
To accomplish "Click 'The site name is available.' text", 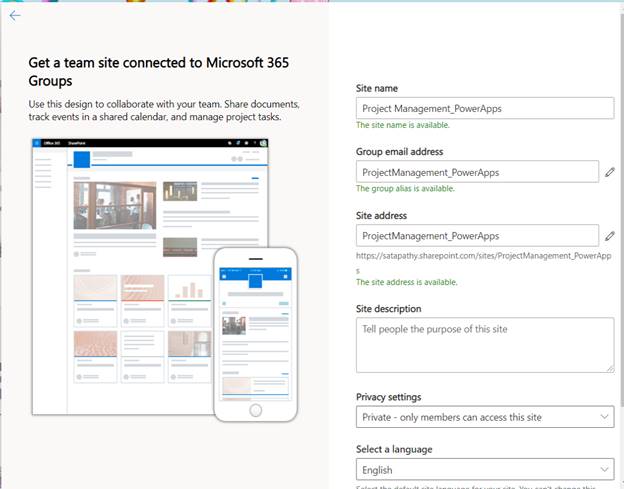I will 403,125.
